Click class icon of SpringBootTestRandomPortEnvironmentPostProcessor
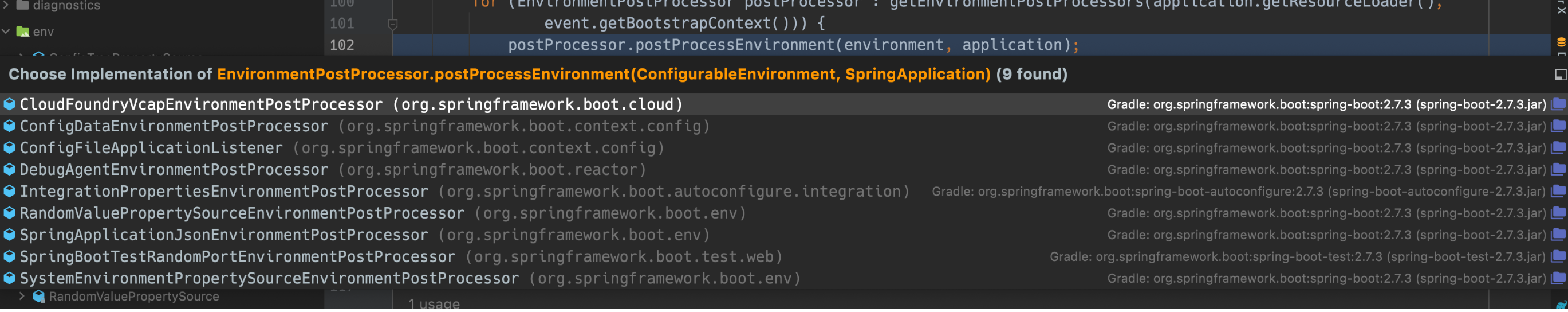 click(9, 257)
